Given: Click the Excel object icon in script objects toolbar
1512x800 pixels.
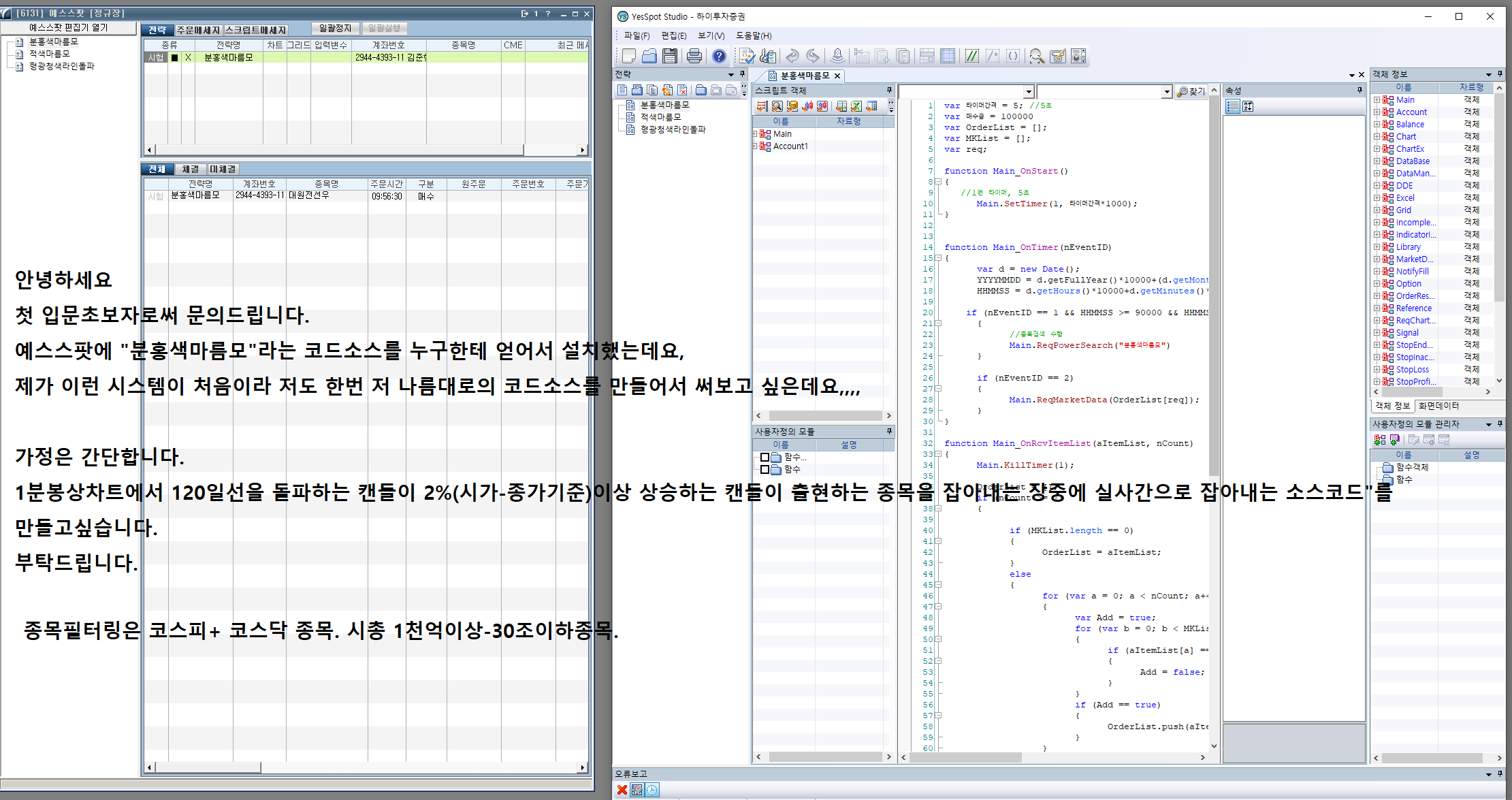Looking at the screenshot, I should click(856, 106).
